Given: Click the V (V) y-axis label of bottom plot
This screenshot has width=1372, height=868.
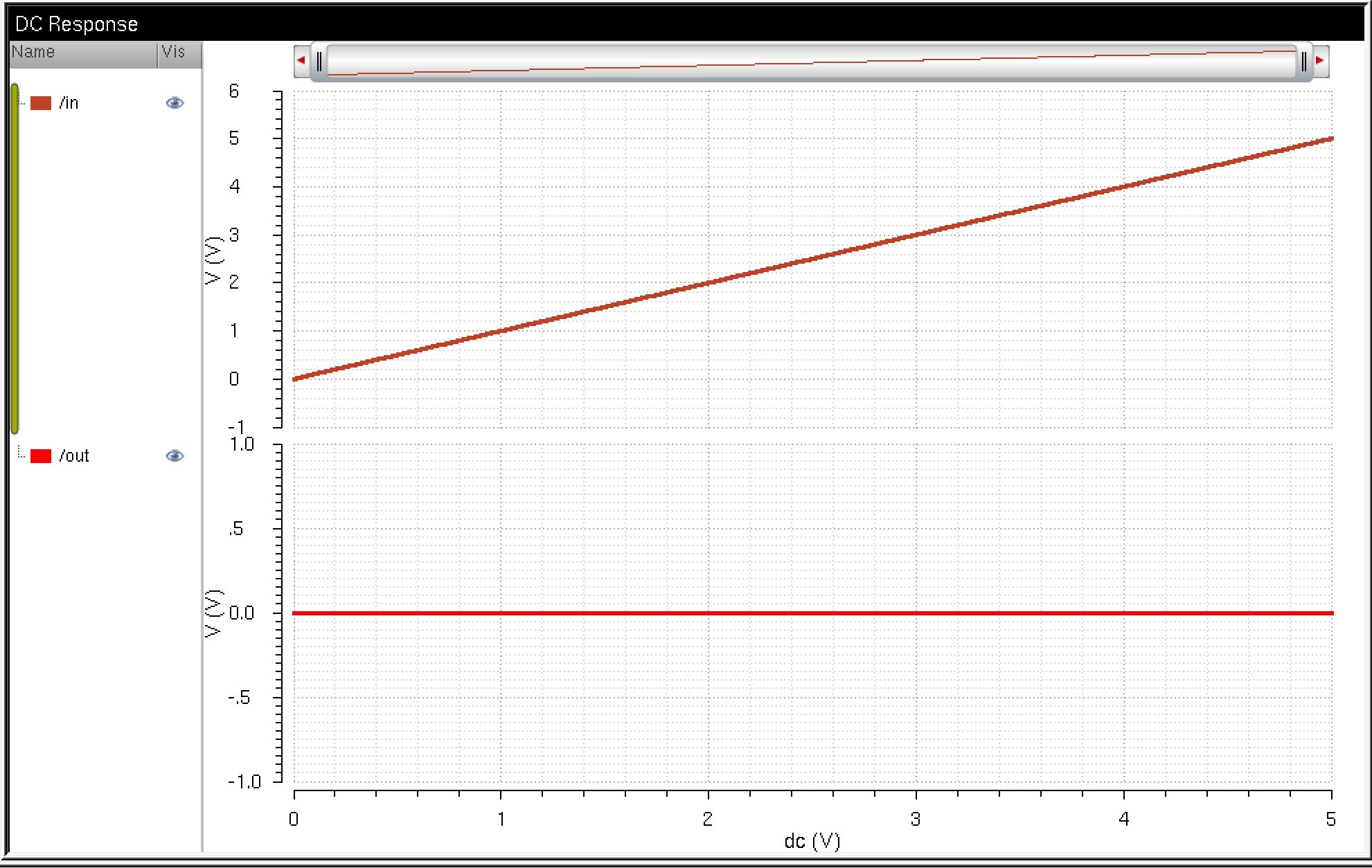Looking at the screenshot, I should 214,613.
